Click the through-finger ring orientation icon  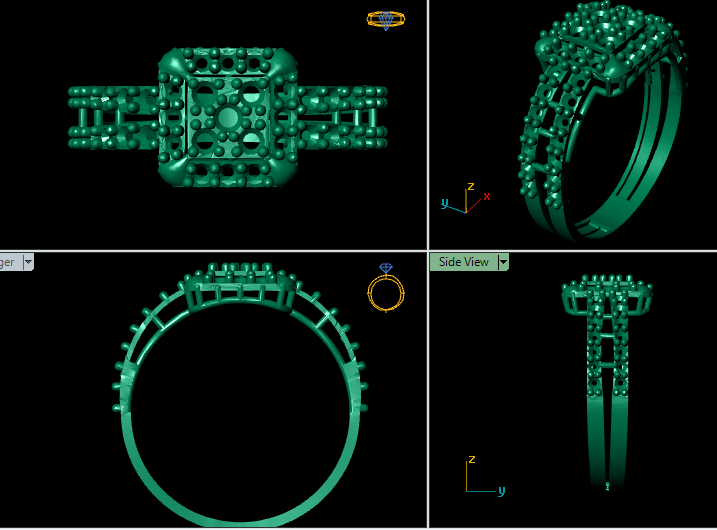click(x=386, y=289)
